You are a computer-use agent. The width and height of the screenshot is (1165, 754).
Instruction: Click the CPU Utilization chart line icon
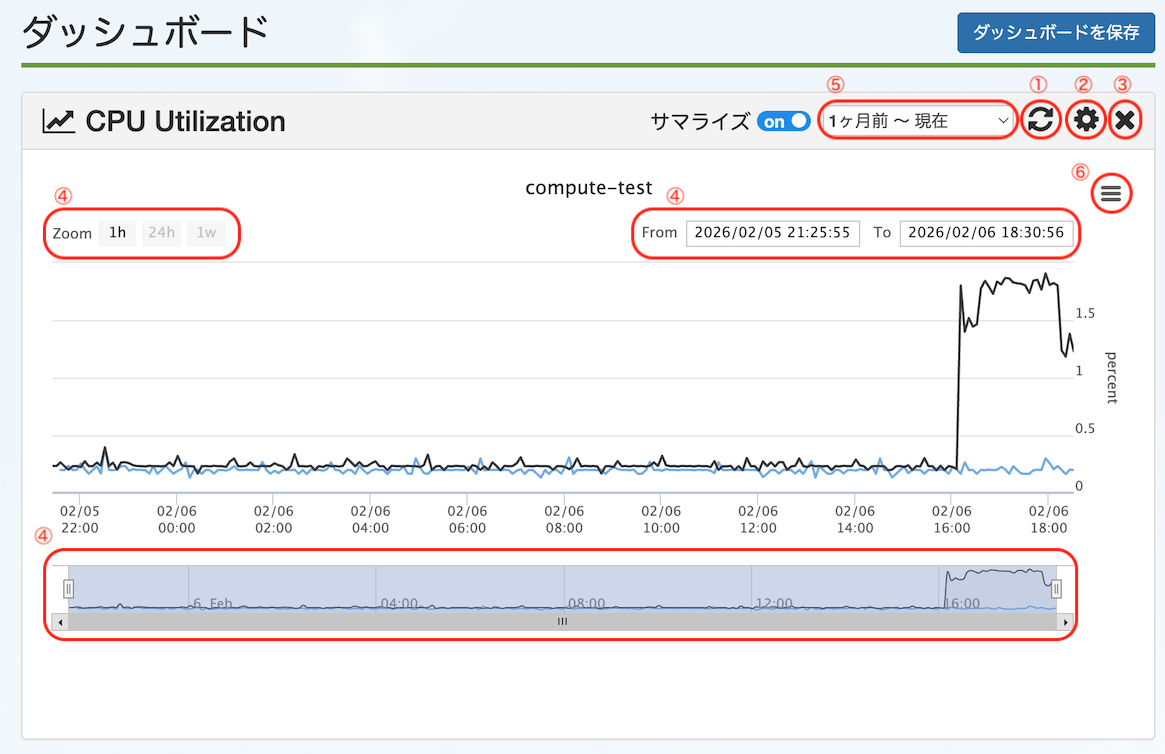tap(58, 122)
